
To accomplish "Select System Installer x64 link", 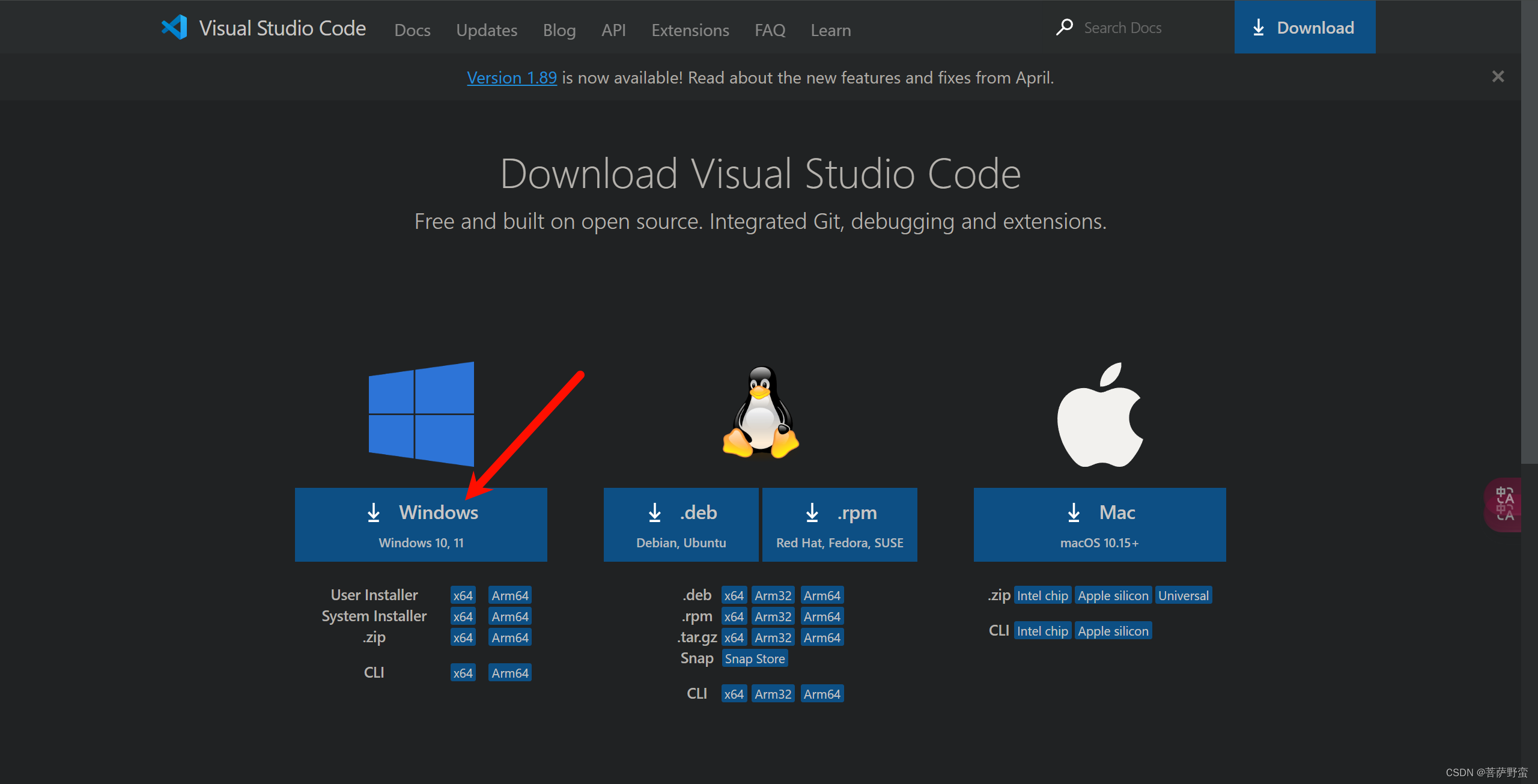I will [x=463, y=616].
